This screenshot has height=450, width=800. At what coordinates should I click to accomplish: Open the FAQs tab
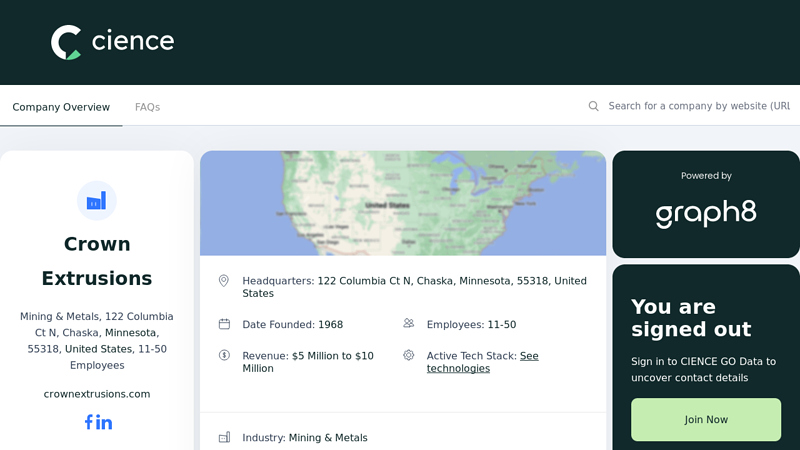pyautogui.click(x=147, y=107)
